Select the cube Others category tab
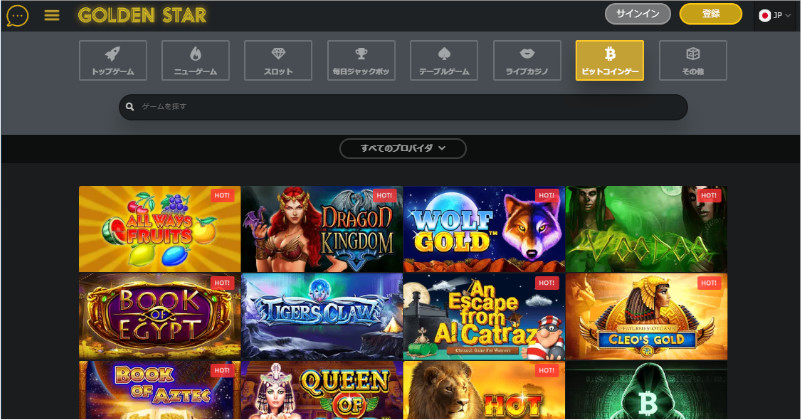This screenshot has width=801, height=420. coord(693,60)
